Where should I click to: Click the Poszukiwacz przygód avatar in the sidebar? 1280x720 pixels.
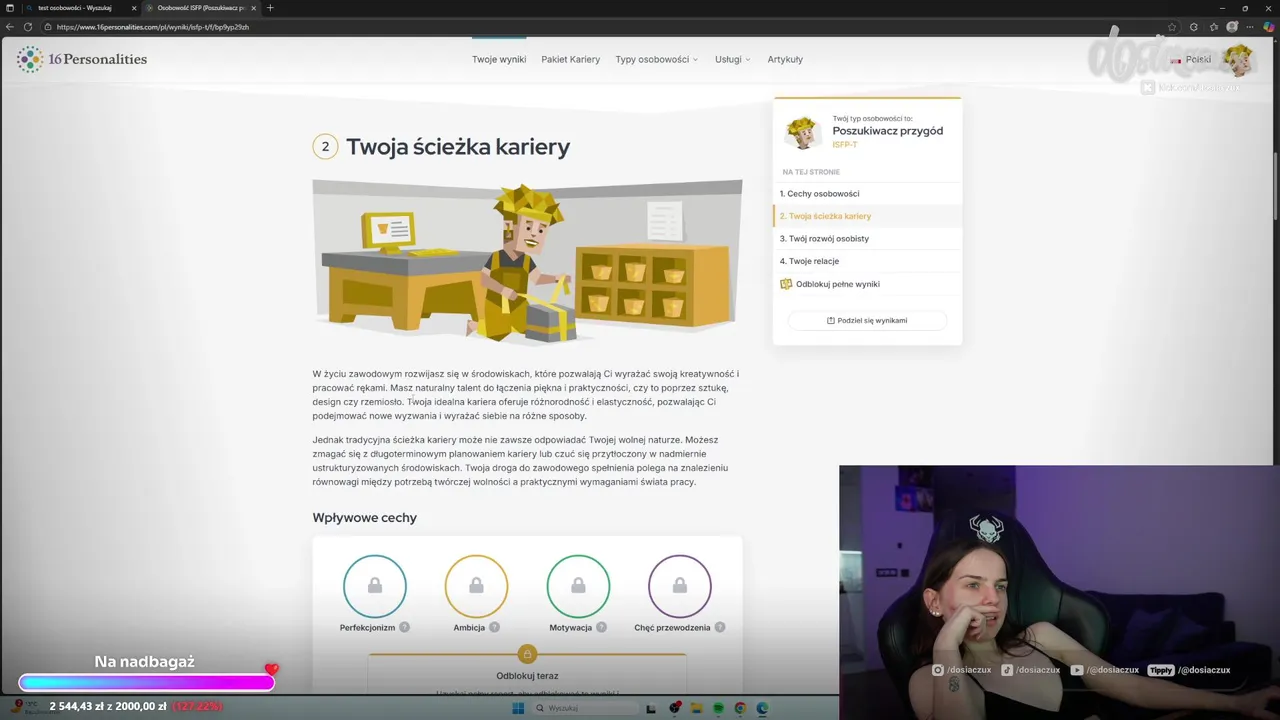803,131
